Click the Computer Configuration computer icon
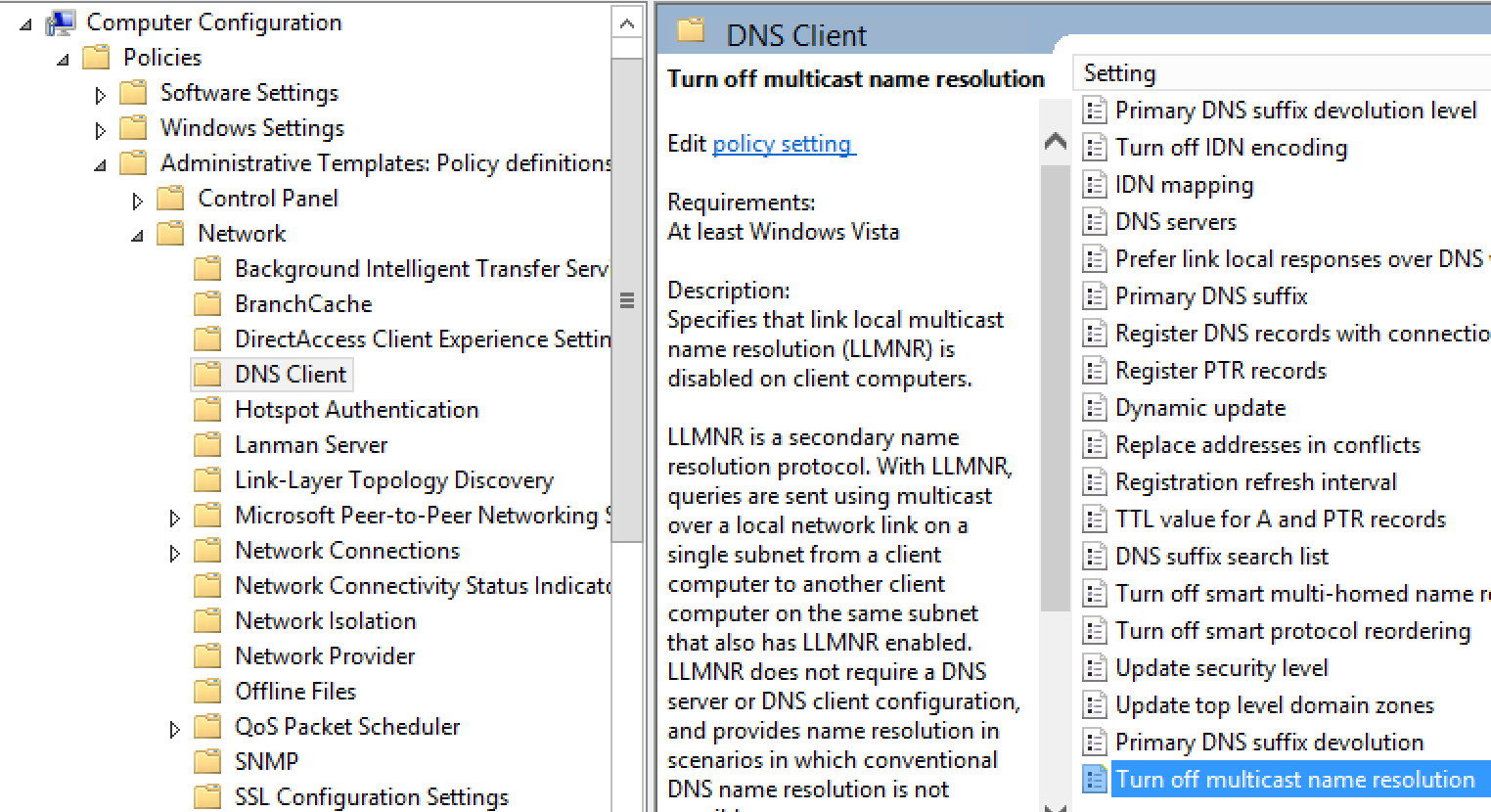1491x812 pixels. point(60,22)
